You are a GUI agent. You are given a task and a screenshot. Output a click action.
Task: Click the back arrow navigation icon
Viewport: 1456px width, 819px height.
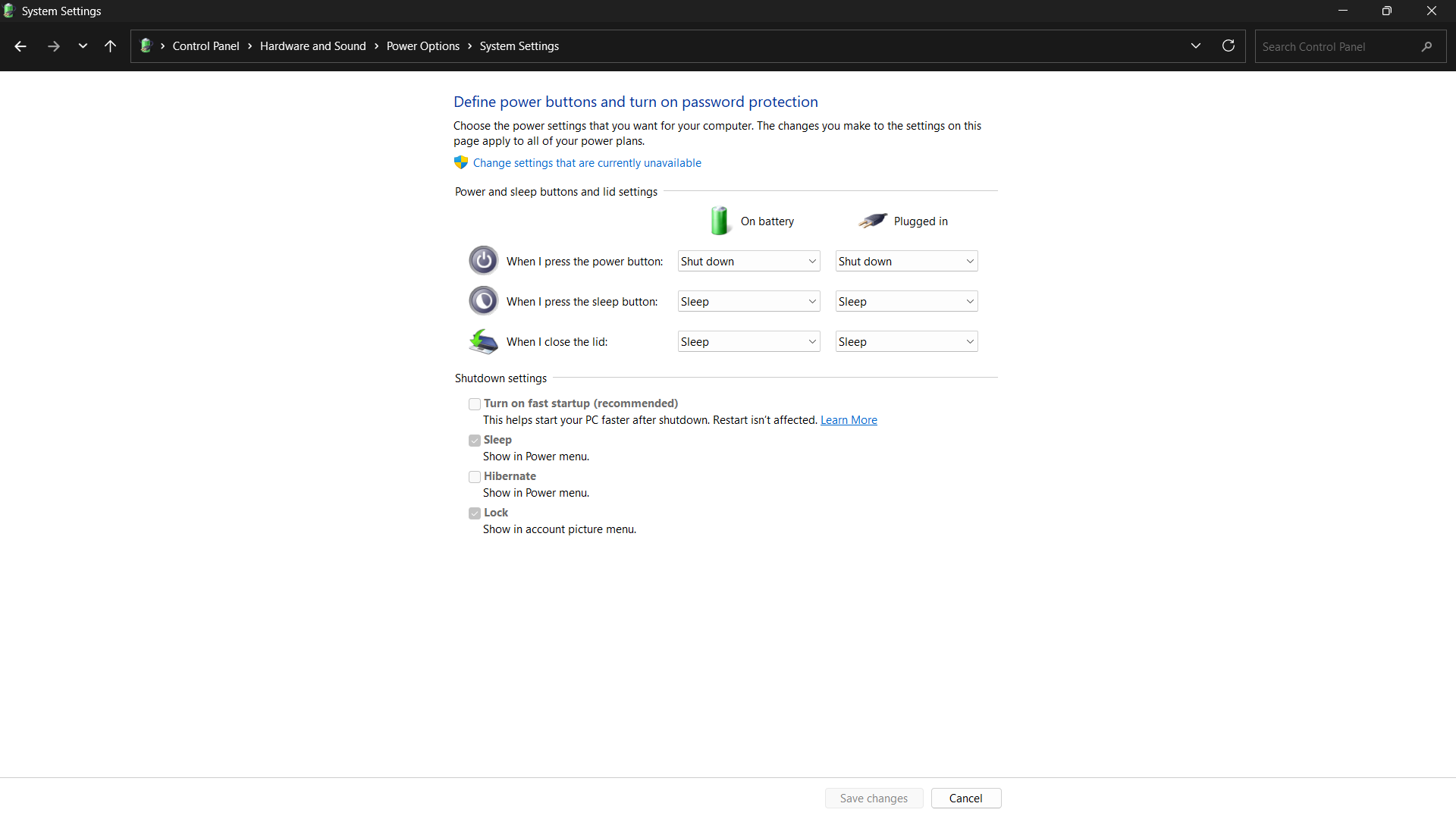(x=20, y=46)
